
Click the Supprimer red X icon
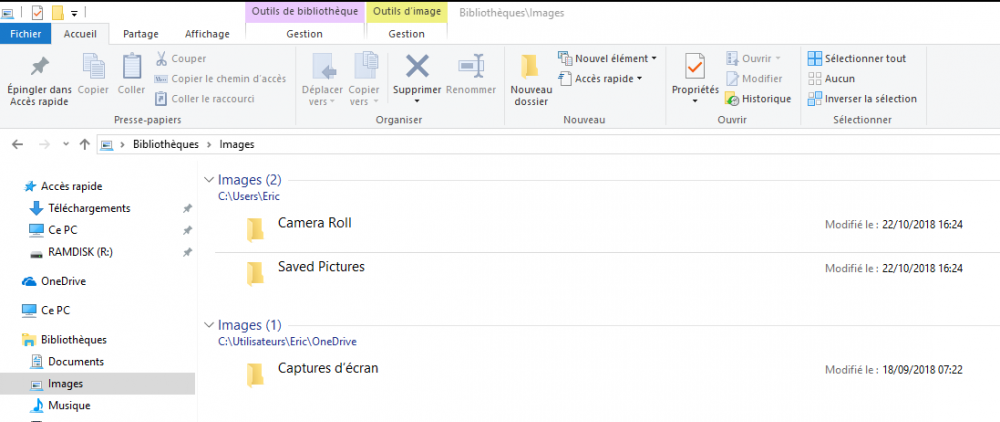[417, 67]
